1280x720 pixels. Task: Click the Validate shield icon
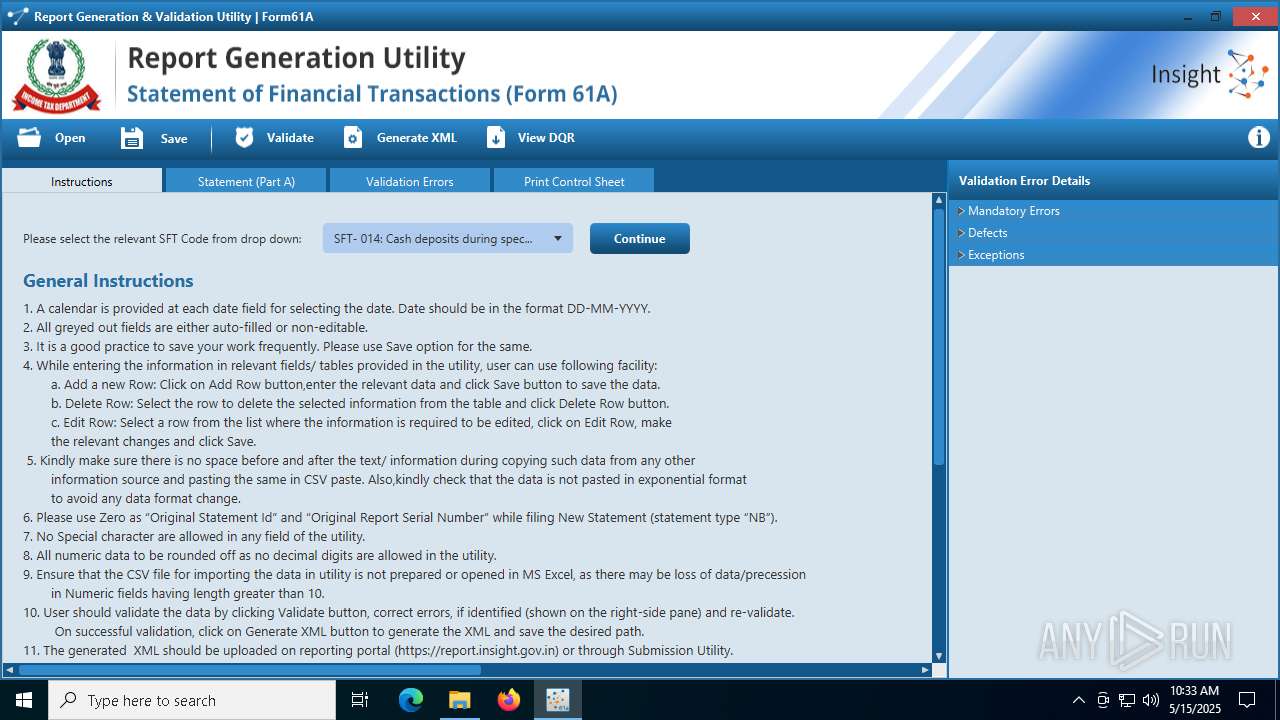(x=244, y=138)
